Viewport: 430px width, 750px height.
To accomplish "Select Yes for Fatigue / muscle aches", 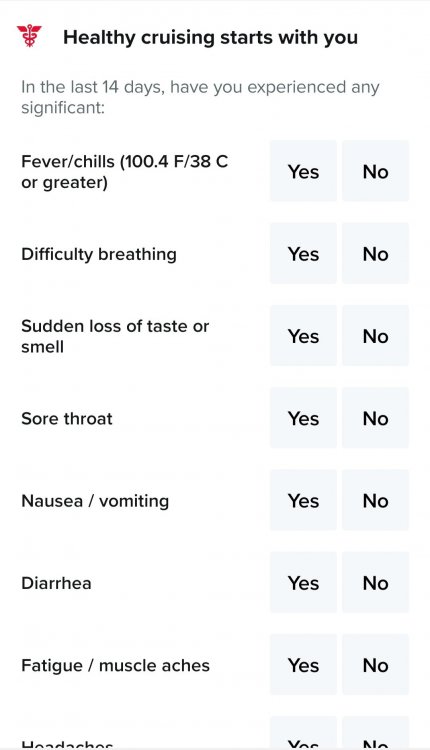I will [303, 665].
